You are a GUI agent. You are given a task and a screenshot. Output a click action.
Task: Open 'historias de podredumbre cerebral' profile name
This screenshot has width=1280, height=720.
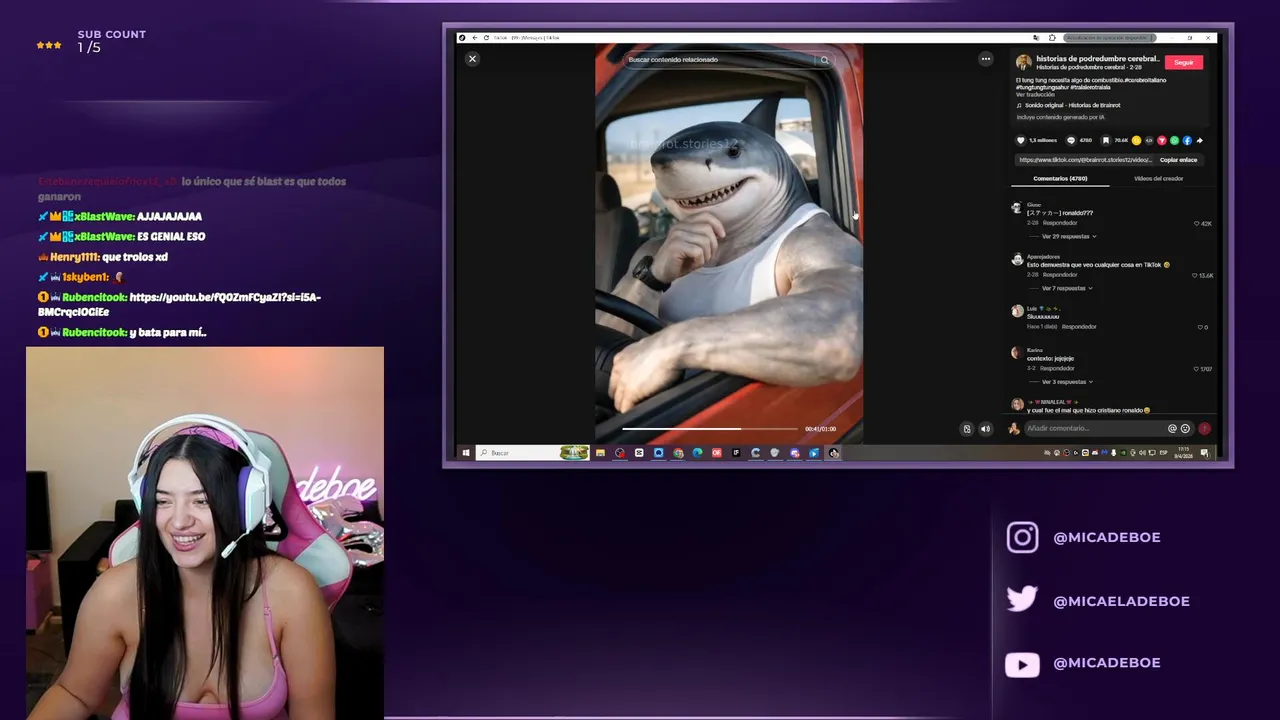[x=1097, y=59]
